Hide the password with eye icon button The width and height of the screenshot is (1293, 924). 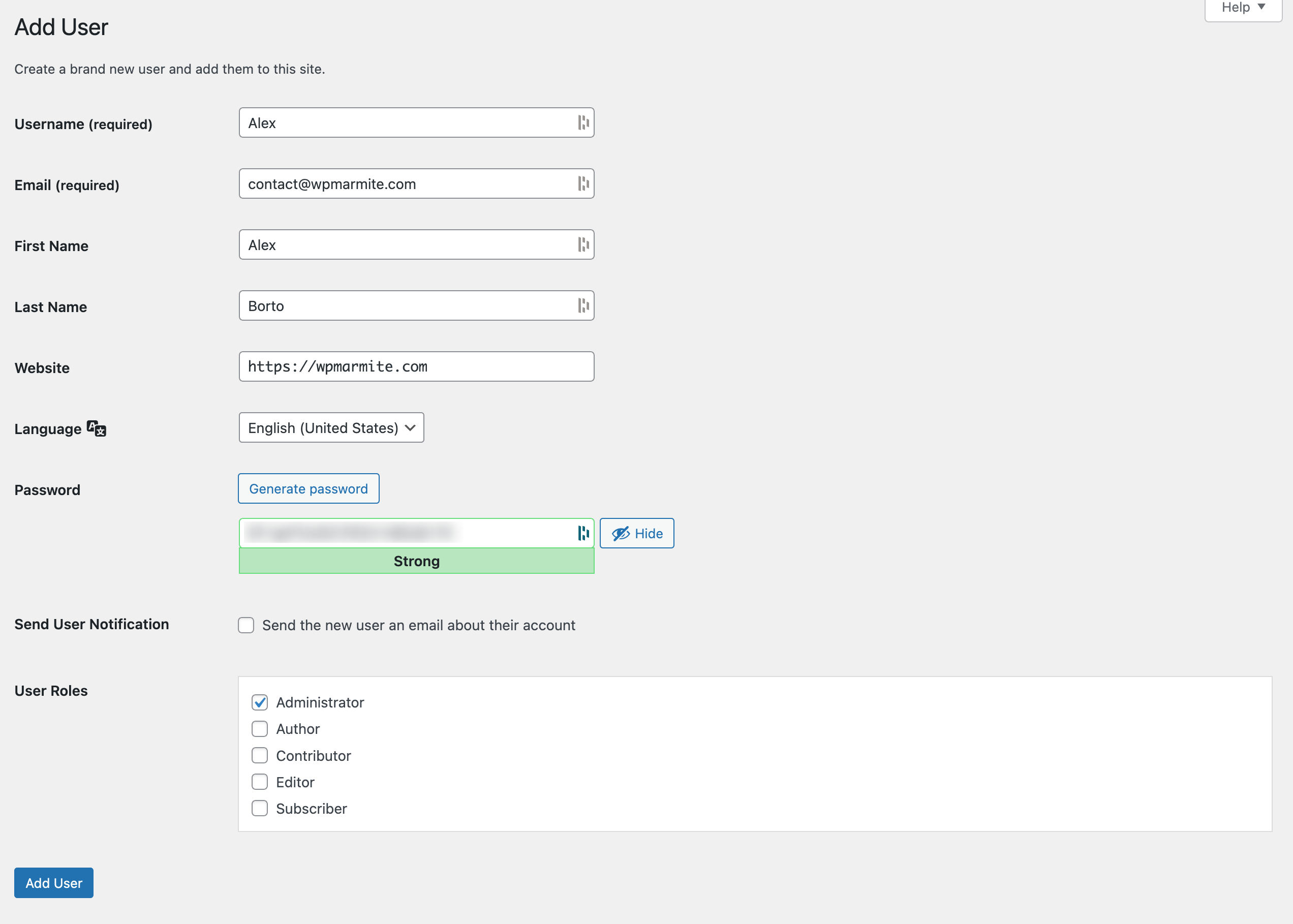click(x=636, y=533)
